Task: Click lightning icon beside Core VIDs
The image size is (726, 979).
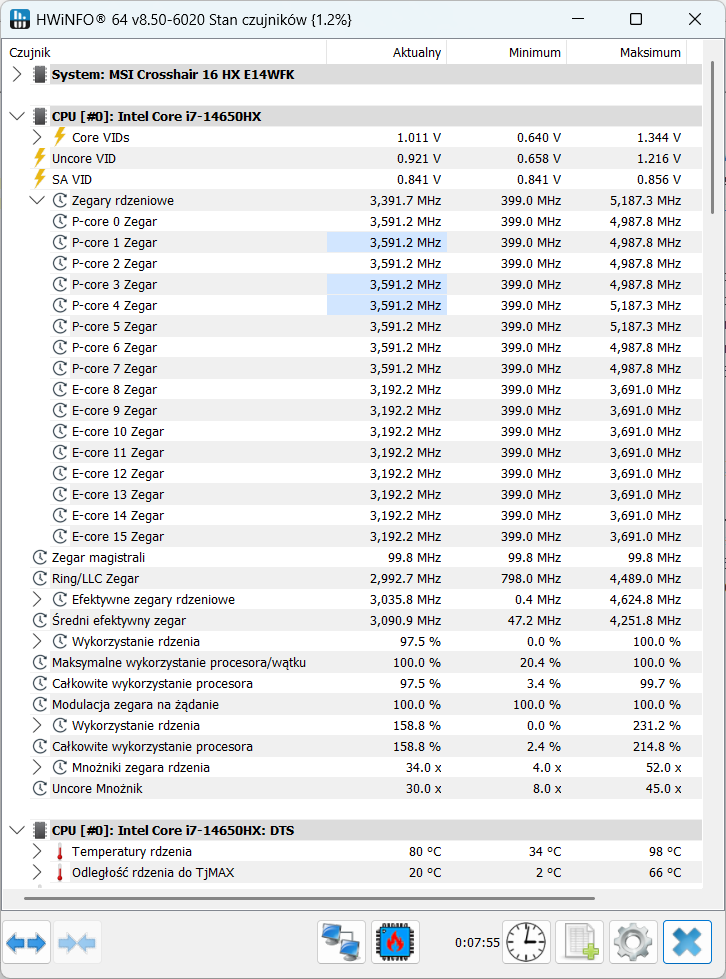Action: tap(59, 137)
